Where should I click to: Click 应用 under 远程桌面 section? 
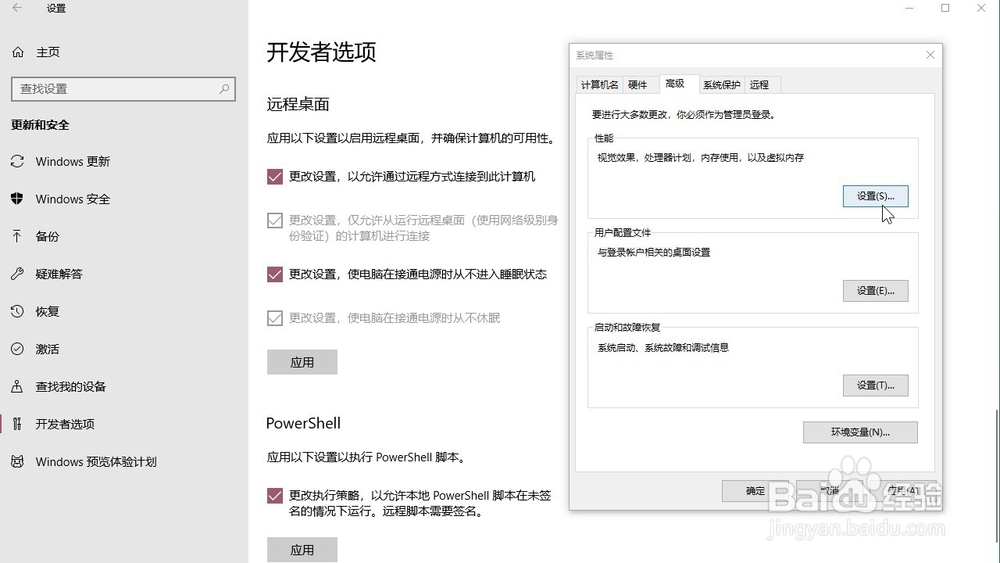point(302,362)
